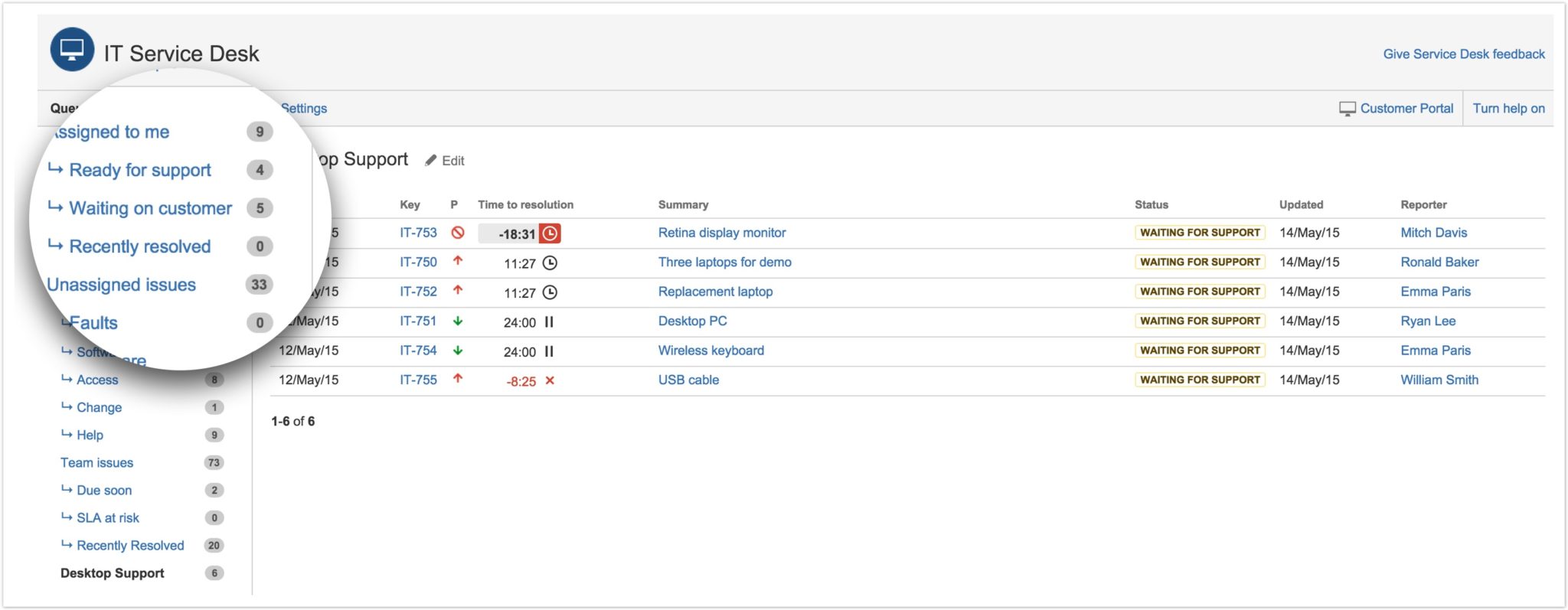Viewport: 1568px width, 610px height.
Task: Sort by the Key column header
Action: (410, 205)
